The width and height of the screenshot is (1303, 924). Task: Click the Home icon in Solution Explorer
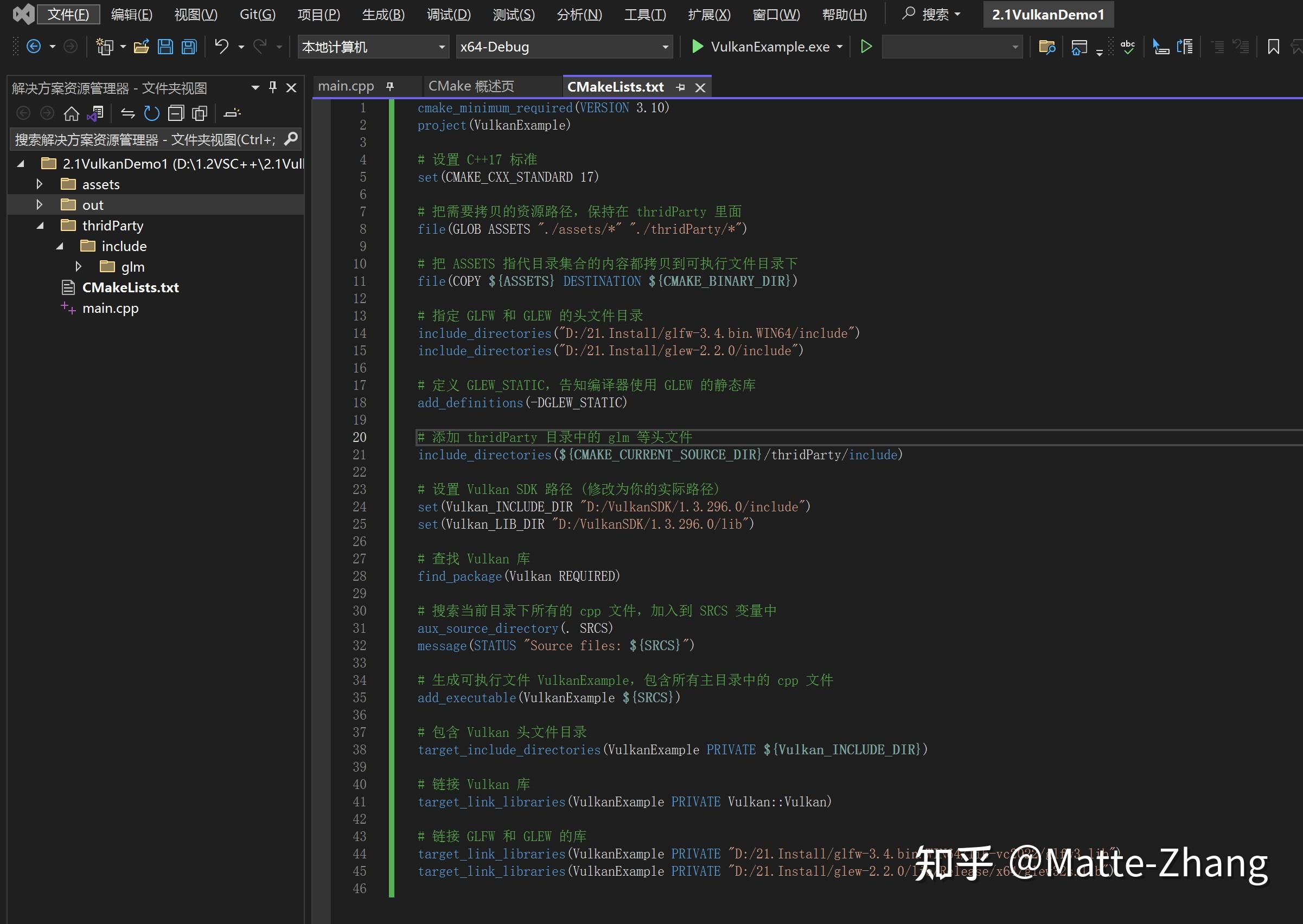[71, 113]
